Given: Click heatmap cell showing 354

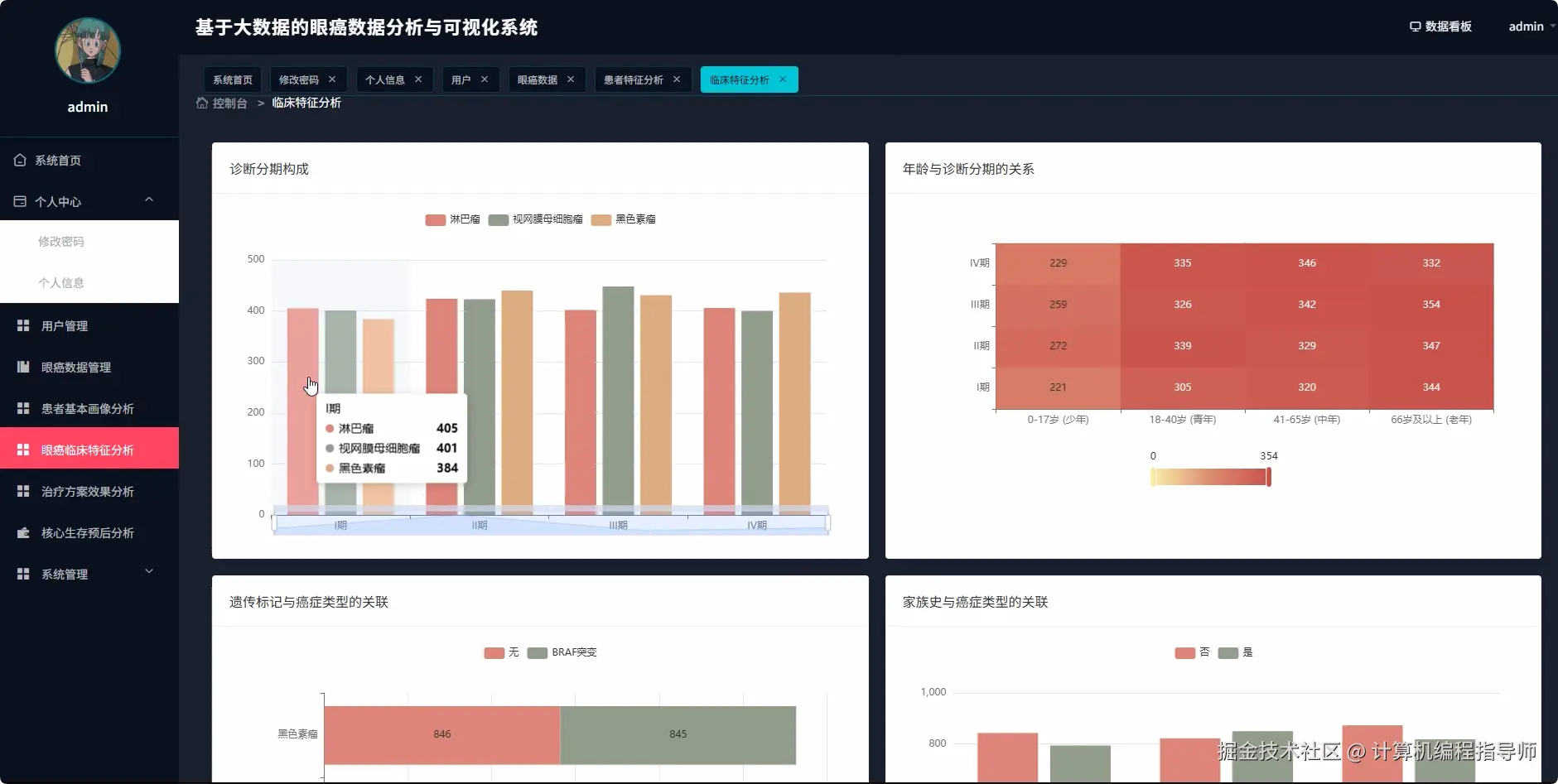Looking at the screenshot, I should pos(1431,305).
